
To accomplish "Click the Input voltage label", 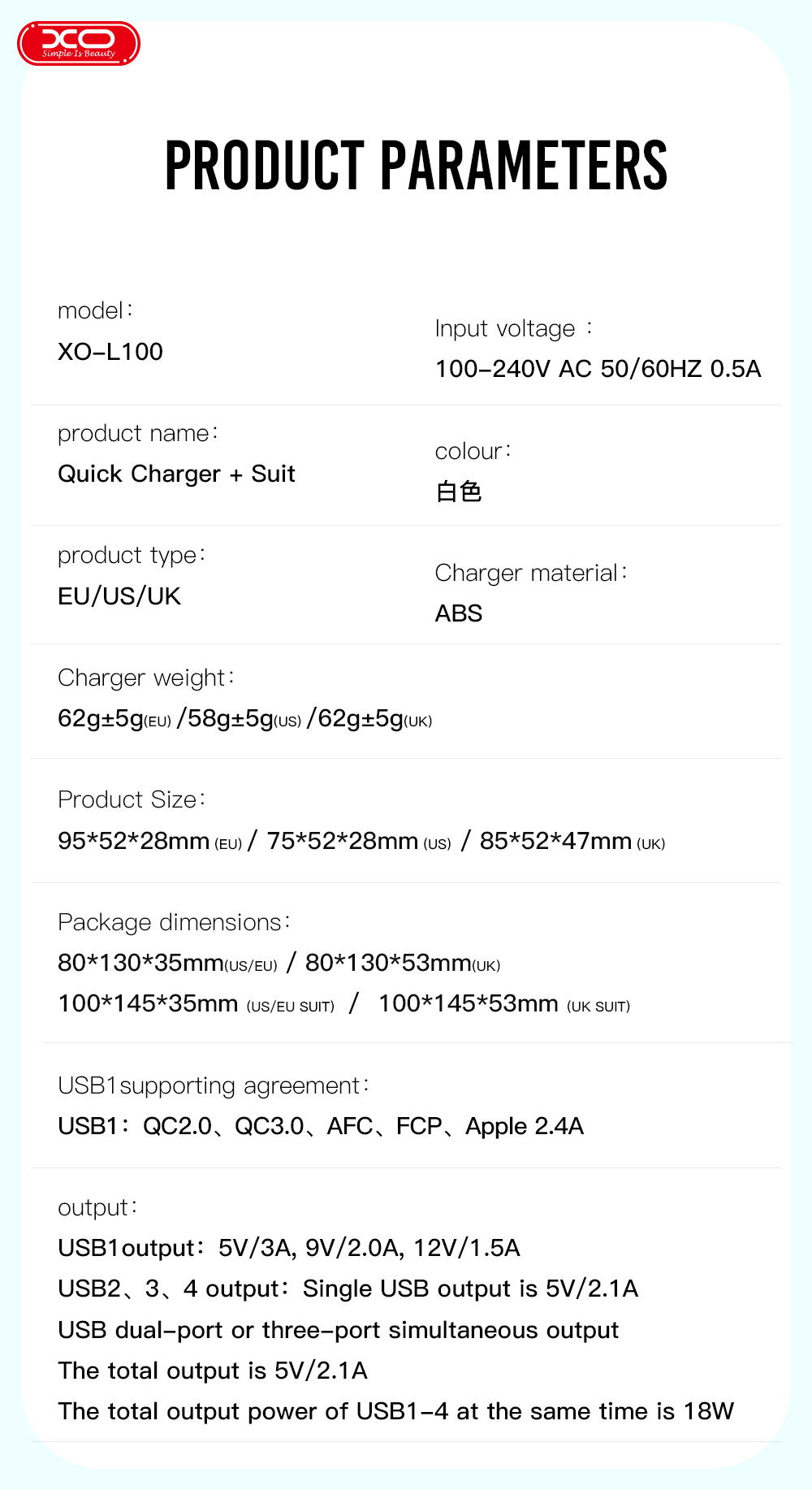I will click(x=505, y=328).
